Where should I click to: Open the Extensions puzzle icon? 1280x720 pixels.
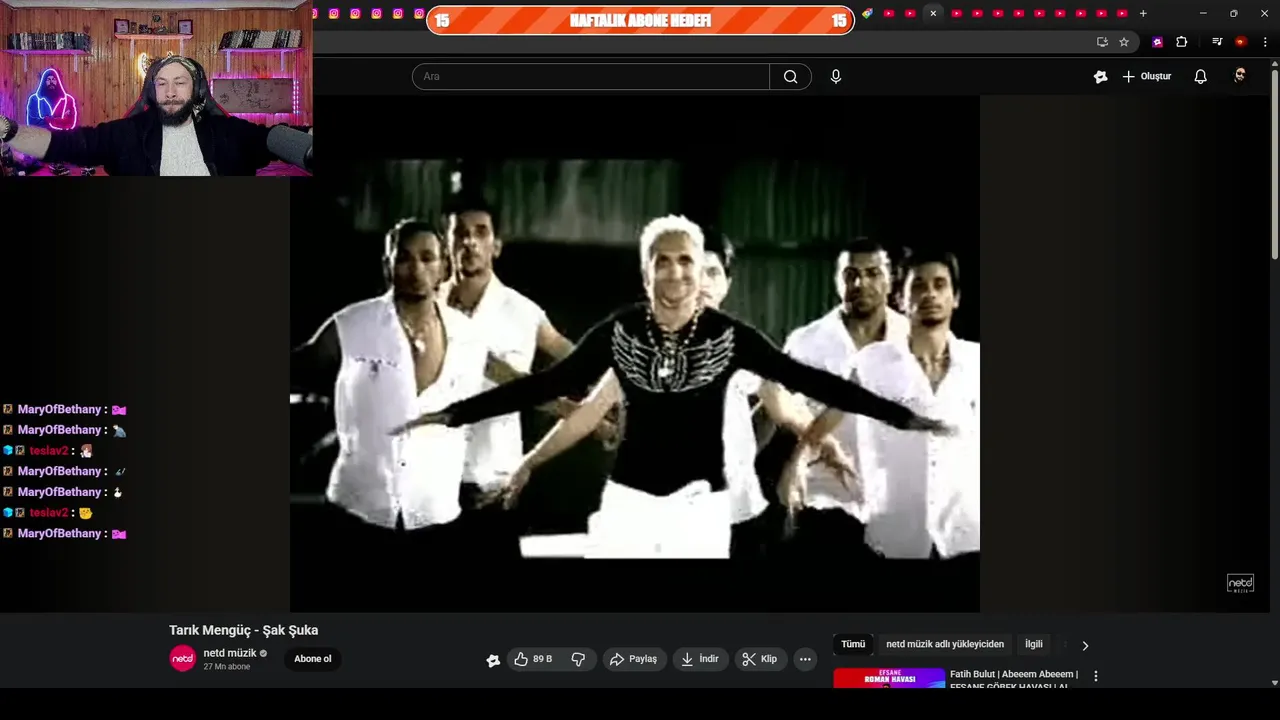[1181, 42]
